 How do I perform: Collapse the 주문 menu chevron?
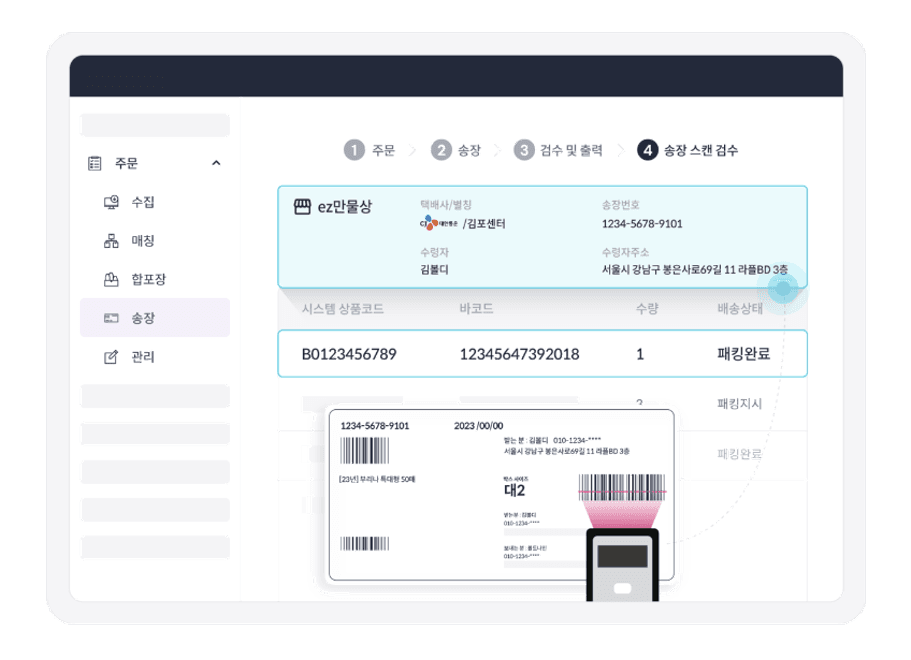216,163
